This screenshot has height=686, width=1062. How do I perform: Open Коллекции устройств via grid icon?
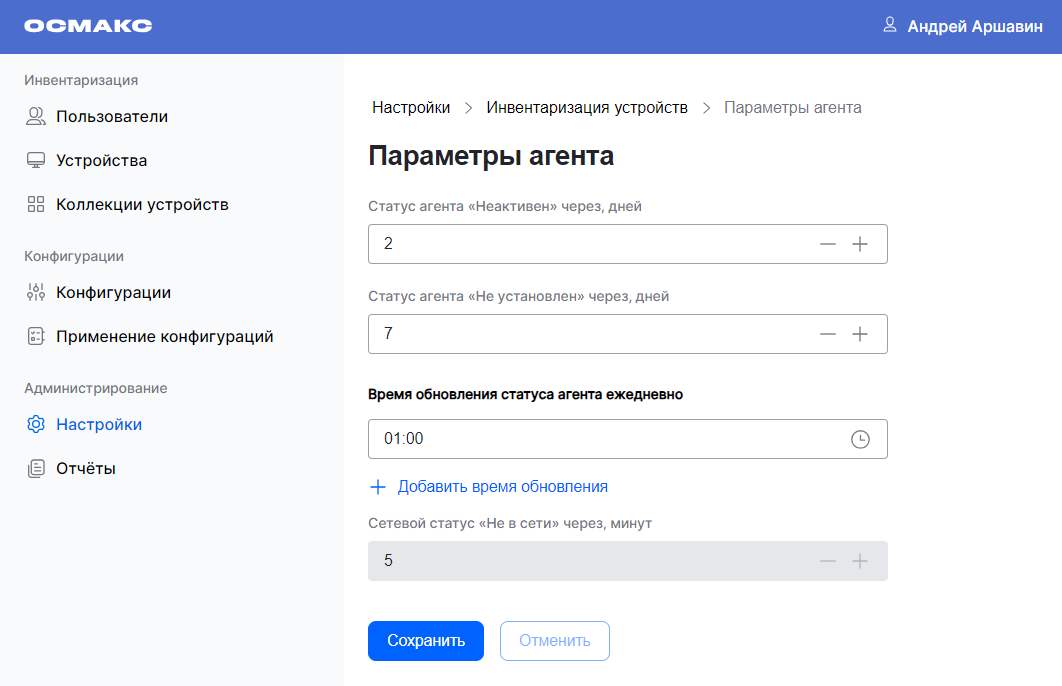click(36, 203)
